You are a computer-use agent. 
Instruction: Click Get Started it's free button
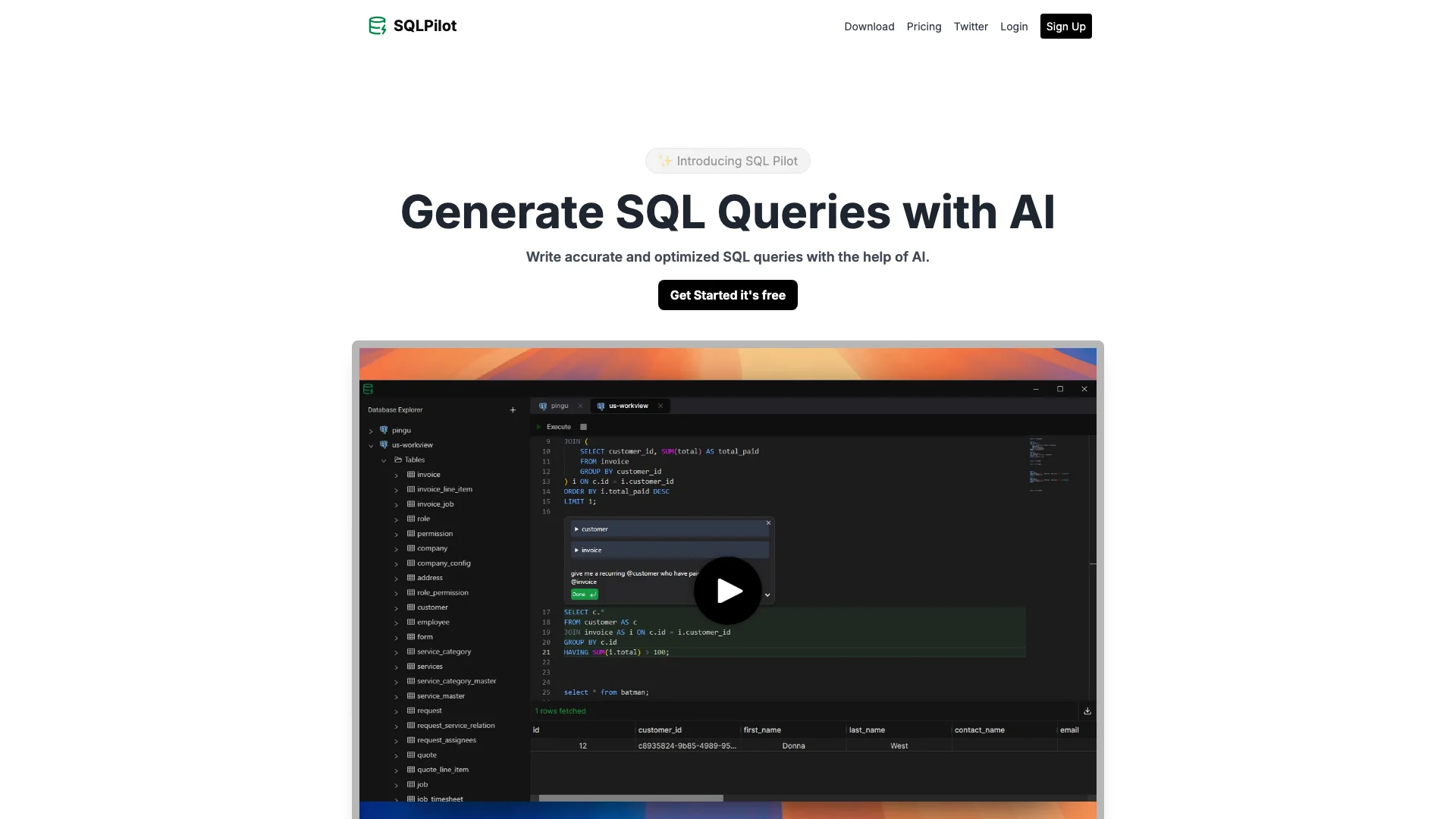click(x=728, y=295)
